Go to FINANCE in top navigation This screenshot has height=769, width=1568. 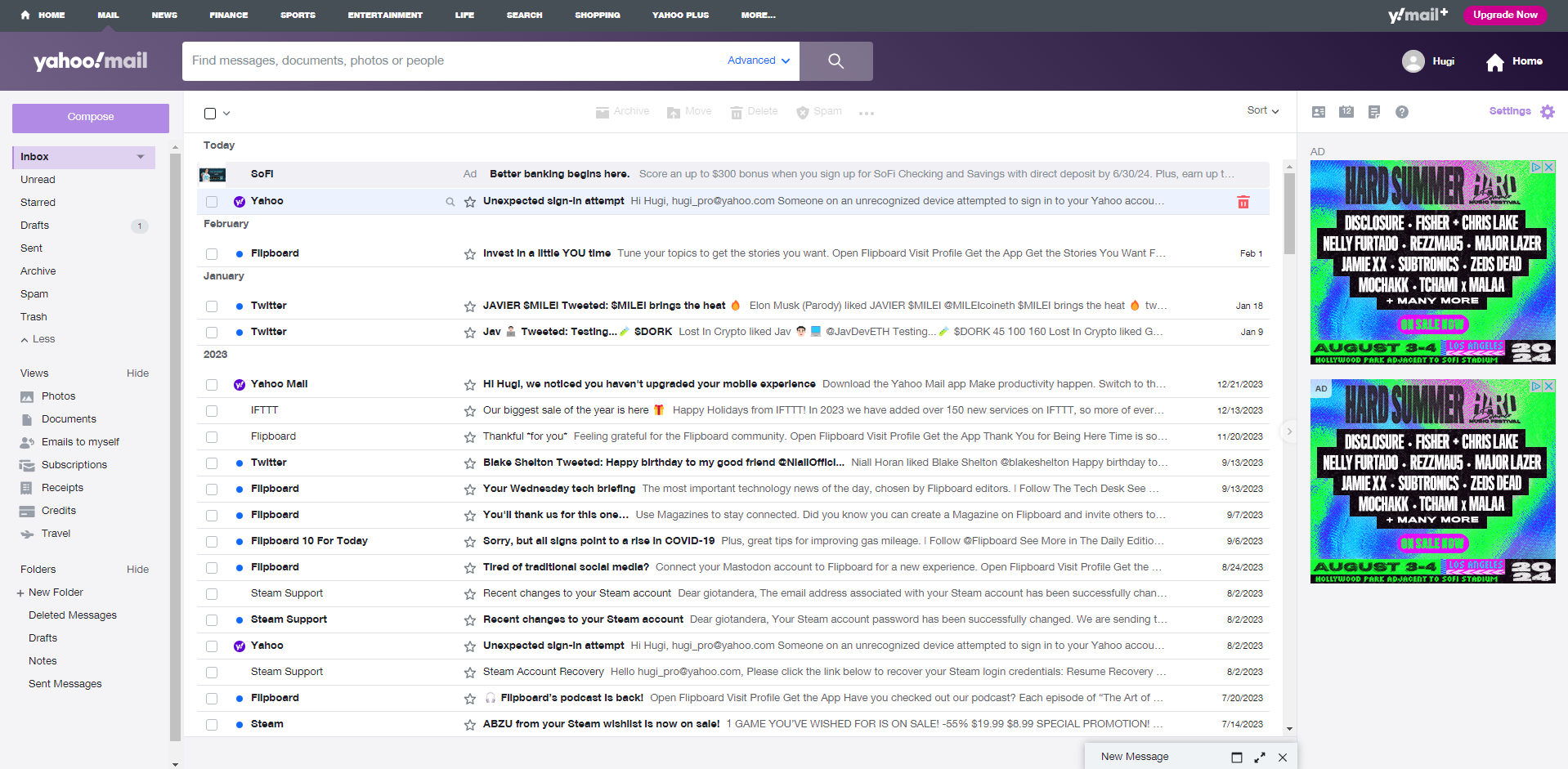pos(228,15)
